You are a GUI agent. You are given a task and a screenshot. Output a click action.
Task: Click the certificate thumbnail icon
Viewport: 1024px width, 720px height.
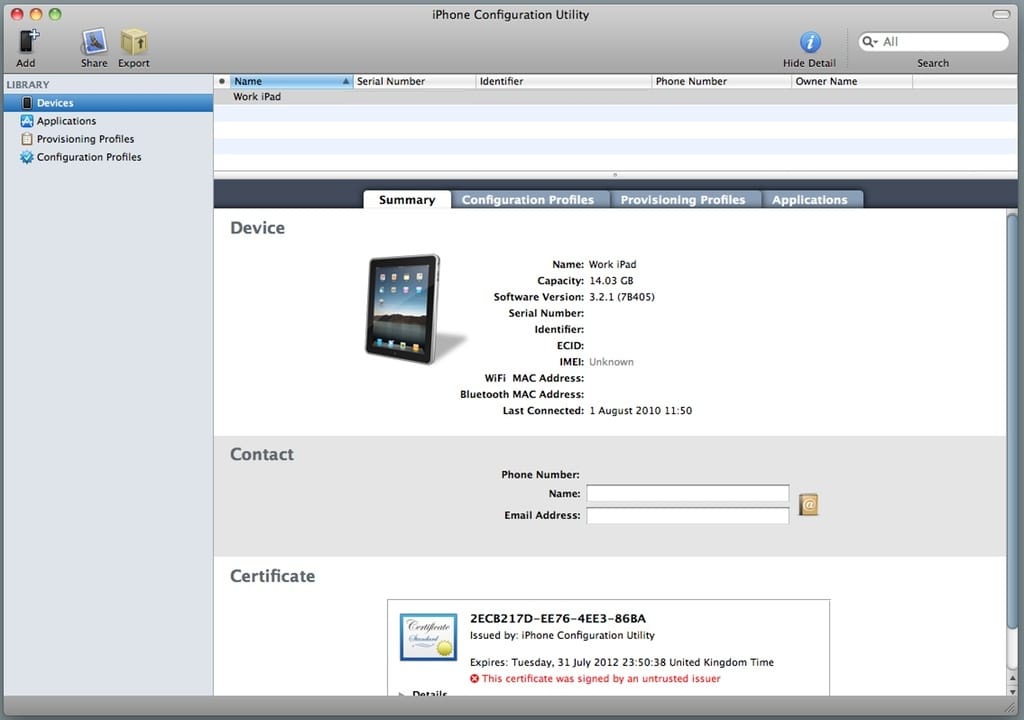pos(428,636)
